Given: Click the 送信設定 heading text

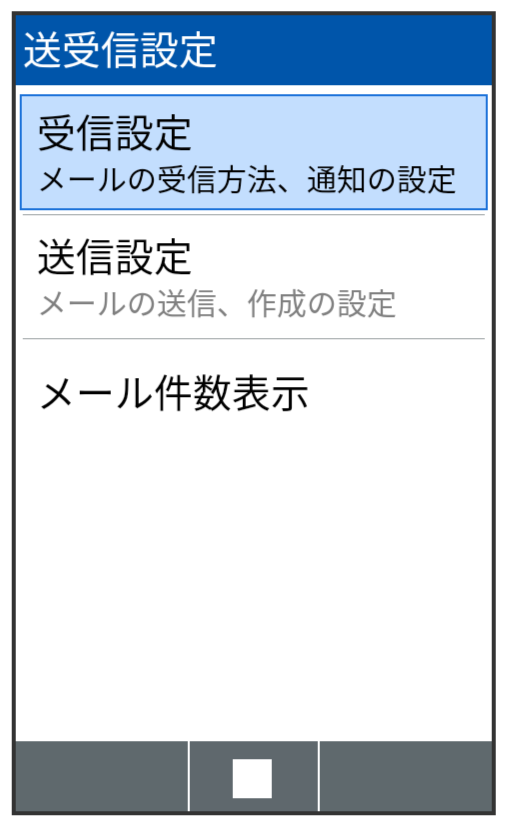Looking at the screenshot, I should point(114,257).
